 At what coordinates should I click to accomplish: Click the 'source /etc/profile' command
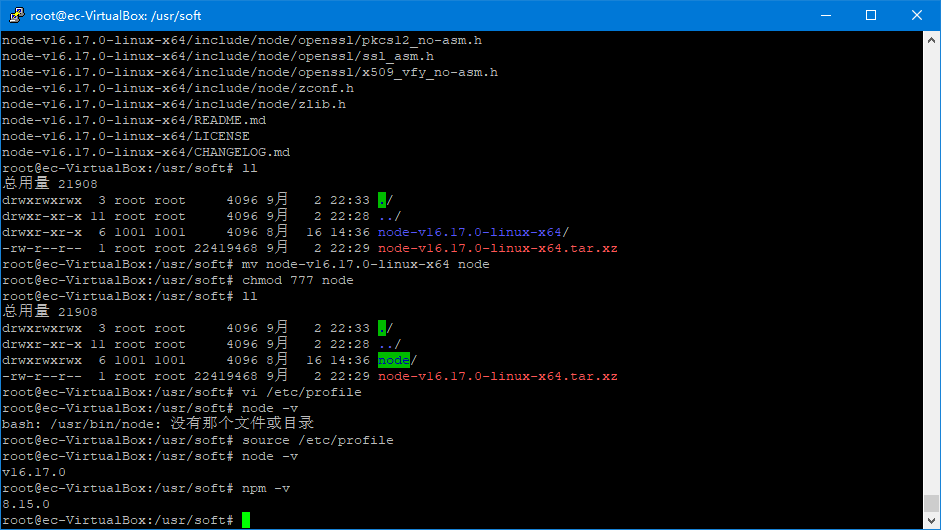pos(317,441)
